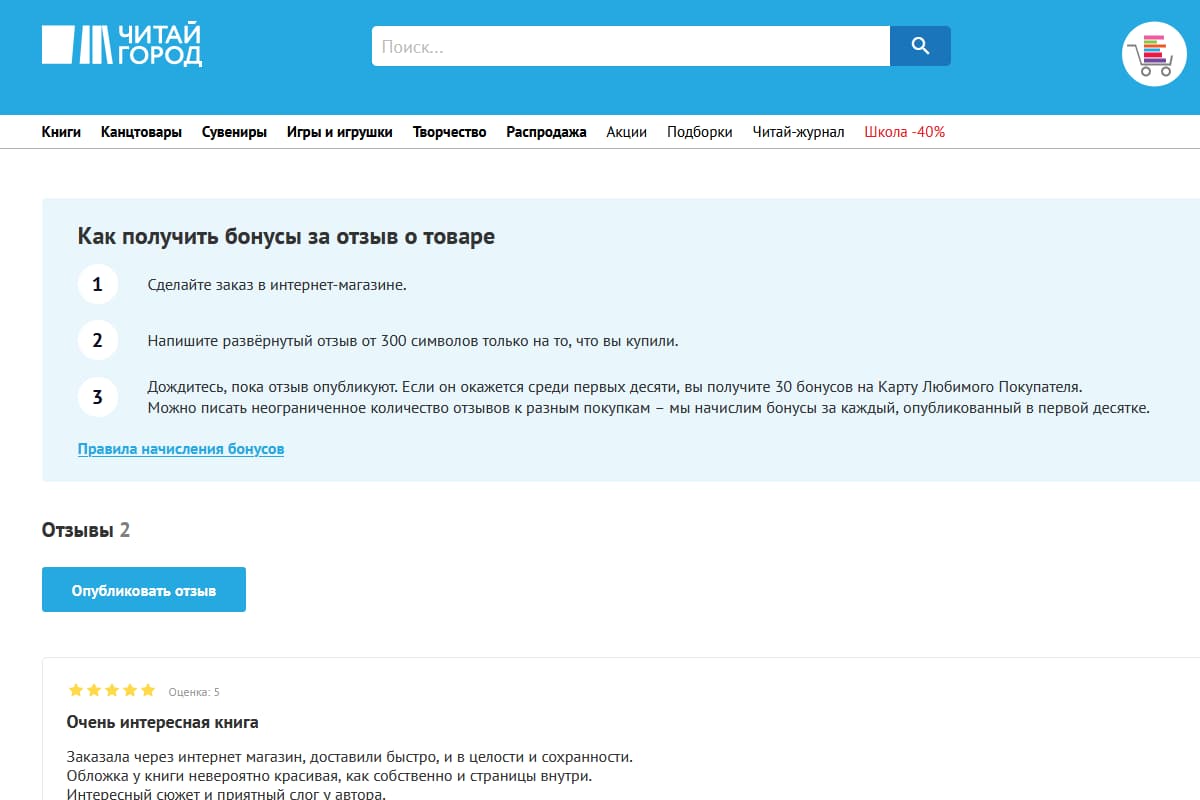The height and width of the screenshot is (800, 1200).
Task: Open the Подборки page
Action: click(x=699, y=132)
